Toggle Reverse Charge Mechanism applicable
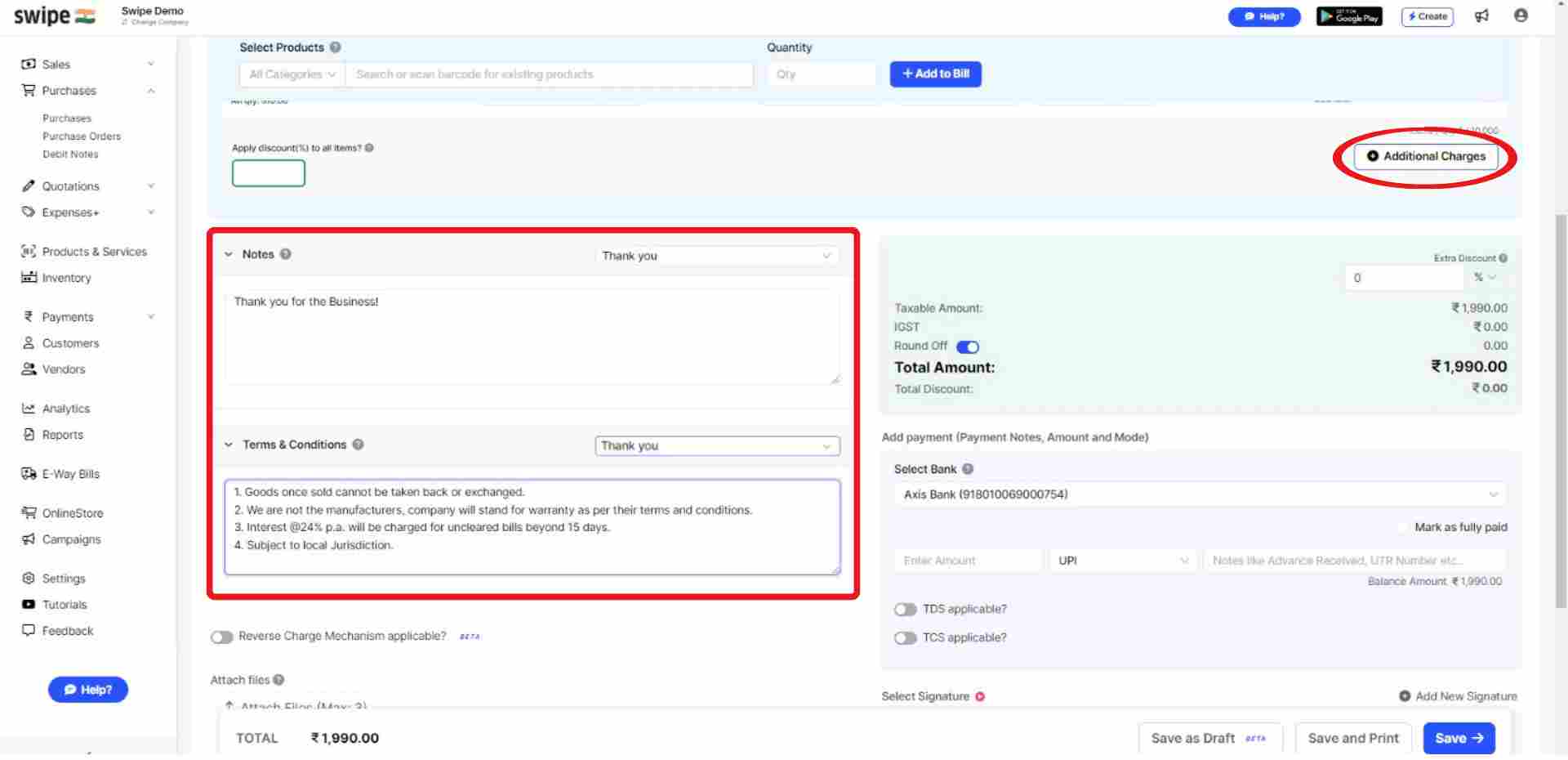Image resolution: width=1568 pixels, height=760 pixels. (221, 637)
